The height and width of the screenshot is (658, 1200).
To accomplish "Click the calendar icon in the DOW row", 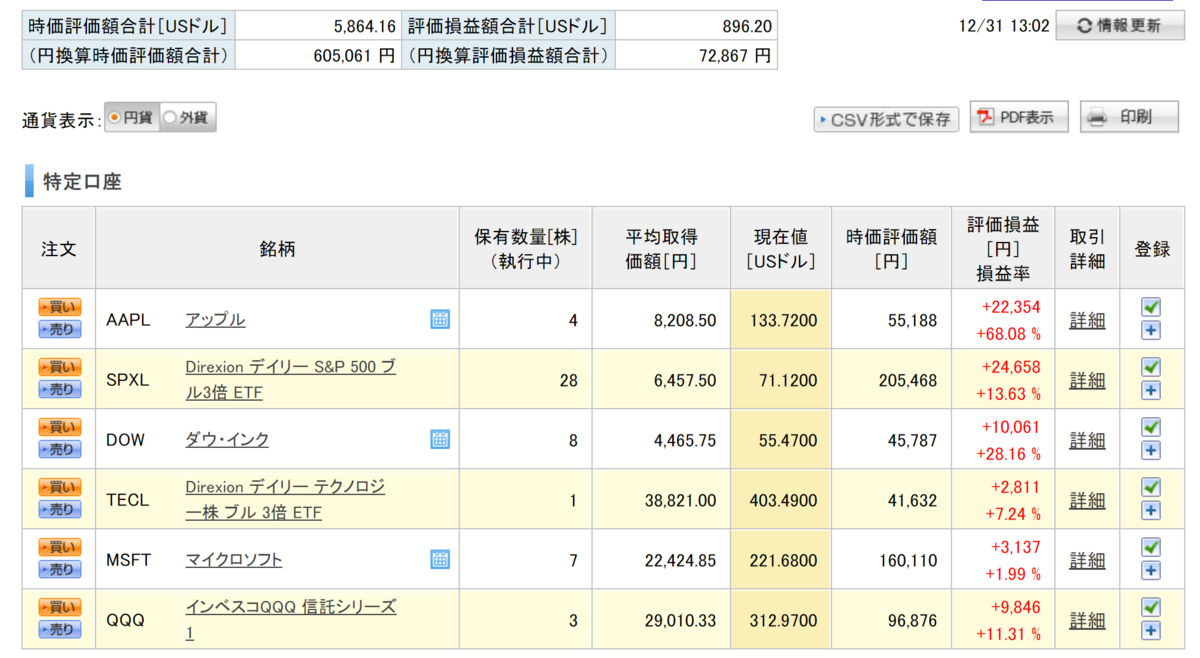I will 440,439.
